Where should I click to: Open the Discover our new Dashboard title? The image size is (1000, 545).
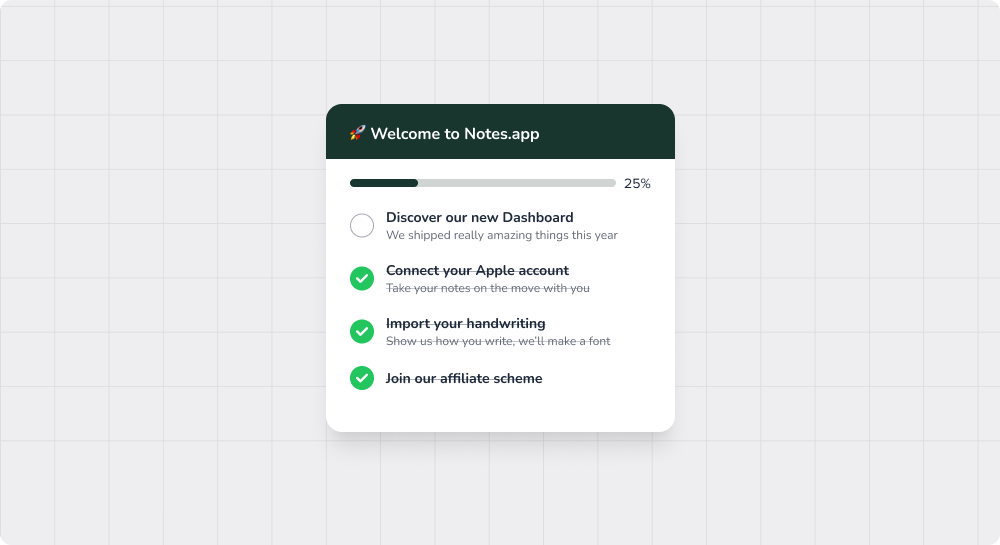coord(480,217)
